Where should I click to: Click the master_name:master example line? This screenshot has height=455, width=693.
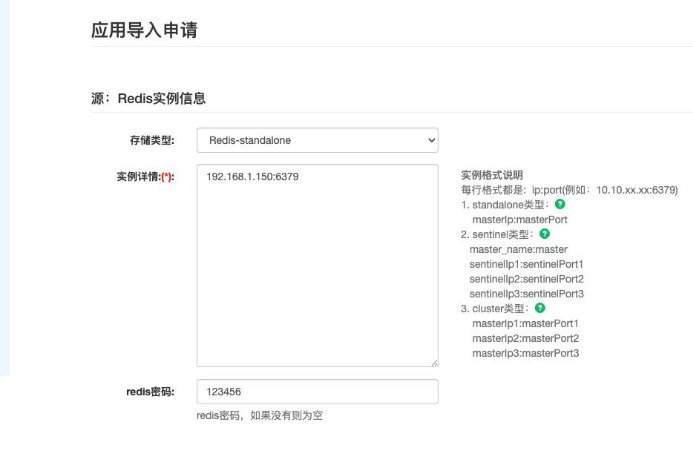click(518, 249)
